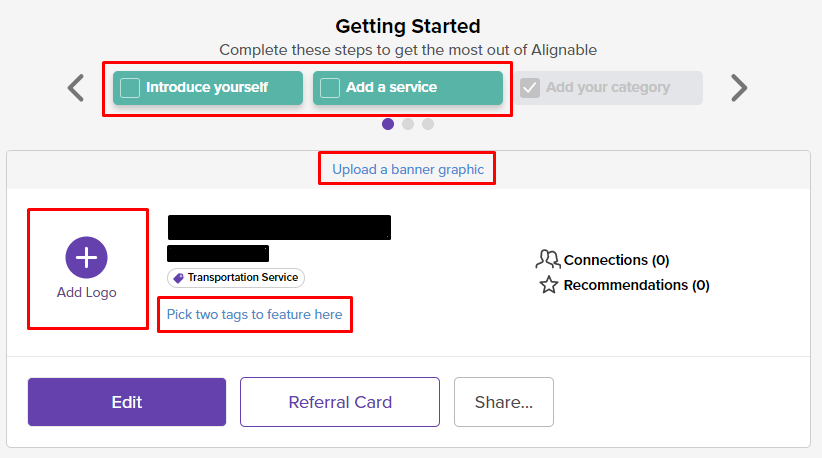Open the Share... button

[x=504, y=402]
